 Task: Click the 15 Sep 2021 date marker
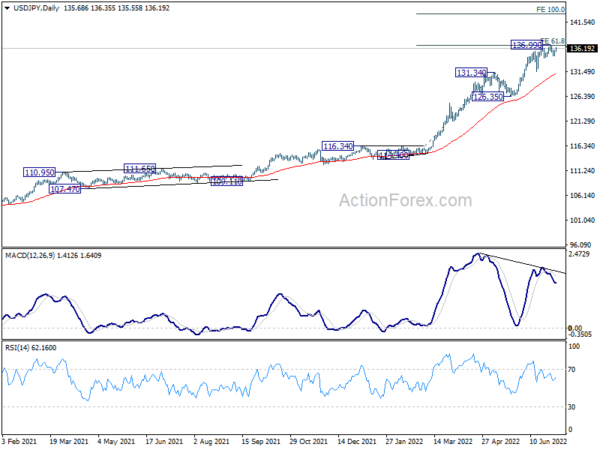pyautogui.click(x=261, y=441)
